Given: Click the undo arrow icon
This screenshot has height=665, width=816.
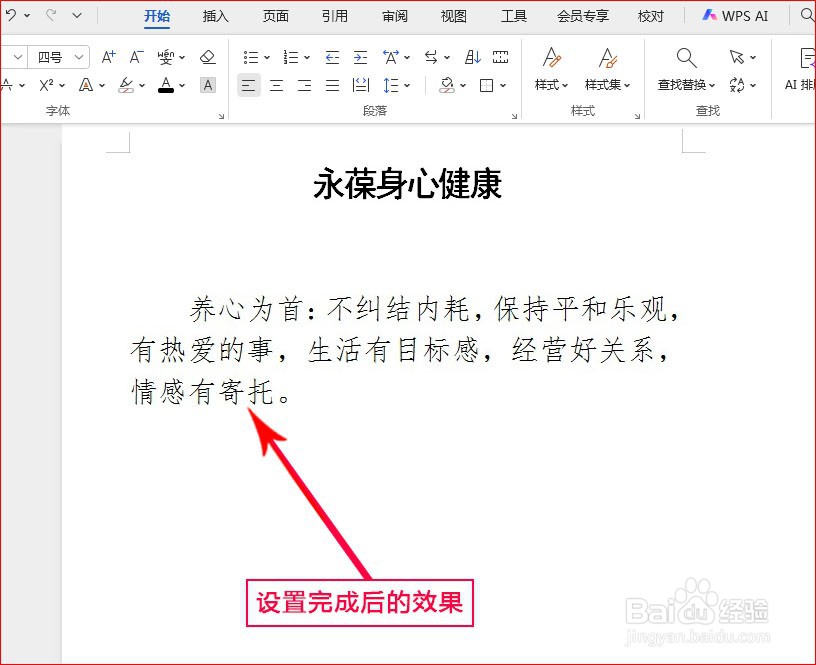Looking at the screenshot, I should click(10, 15).
